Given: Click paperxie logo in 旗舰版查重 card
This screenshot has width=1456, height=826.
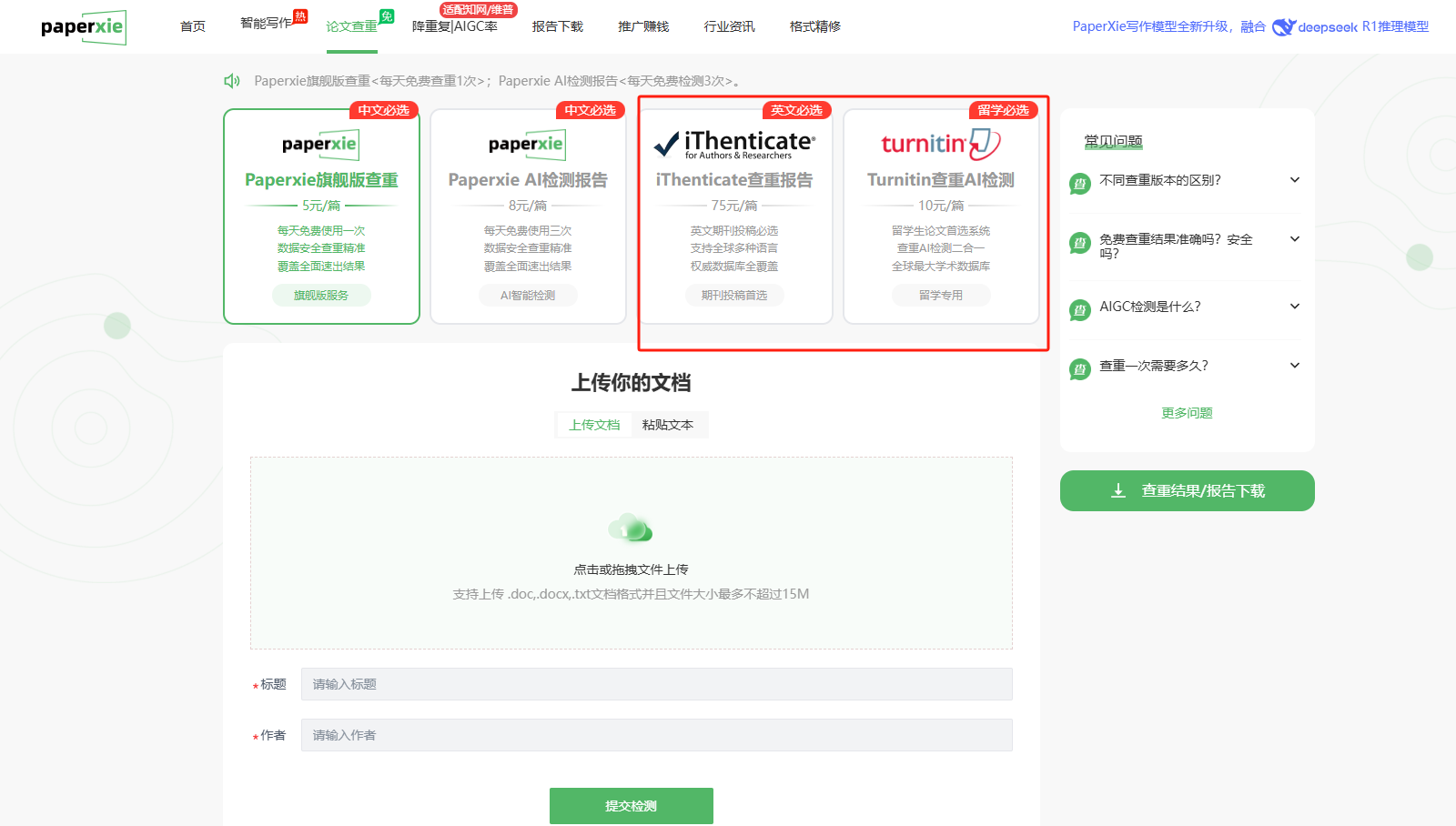Looking at the screenshot, I should point(320,144).
